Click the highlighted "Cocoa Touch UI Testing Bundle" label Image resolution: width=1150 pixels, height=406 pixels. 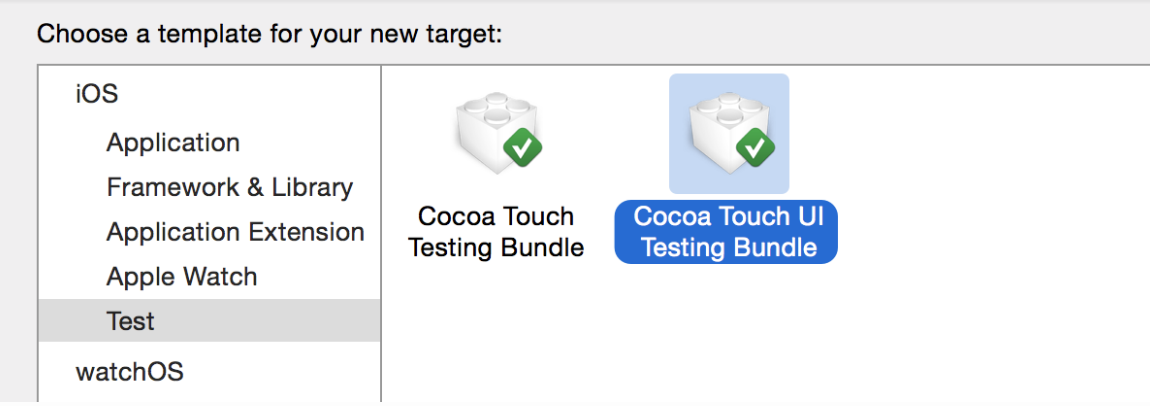726,232
